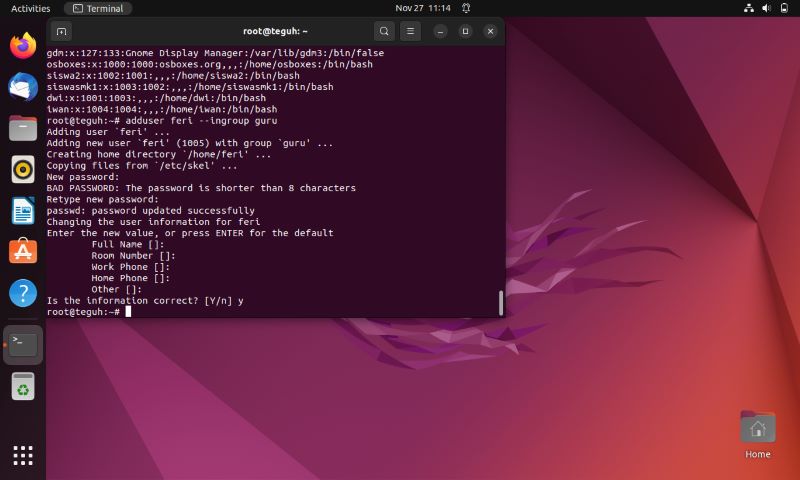Open a new terminal tab
Image resolution: width=800 pixels, height=480 pixels.
(61, 31)
